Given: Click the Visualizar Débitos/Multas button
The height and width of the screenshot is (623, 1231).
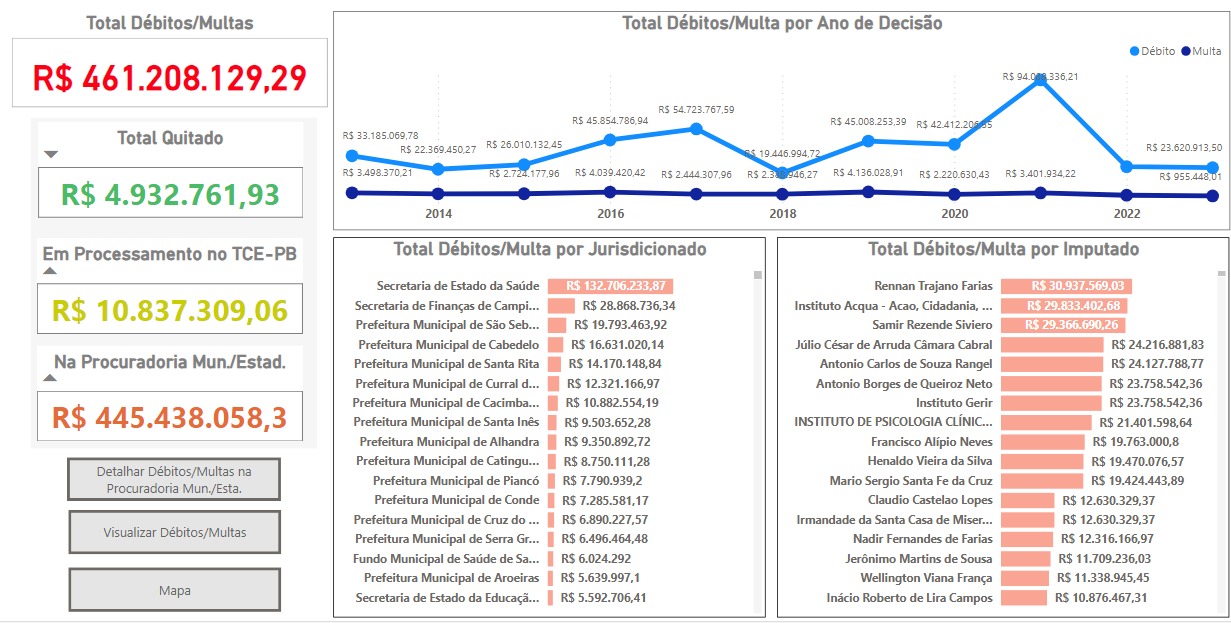Looking at the screenshot, I should [174, 532].
